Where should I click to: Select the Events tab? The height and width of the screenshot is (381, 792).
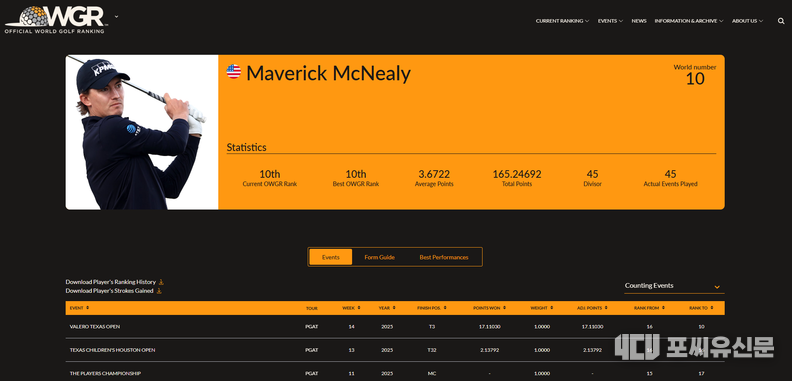pyautogui.click(x=330, y=257)
